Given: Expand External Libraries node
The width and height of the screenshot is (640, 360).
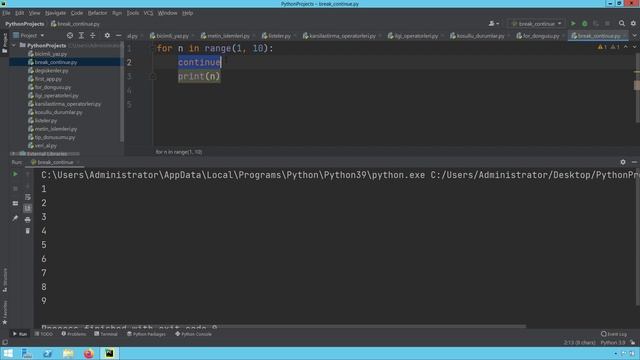Looking at the screenshot, I should (13, 153).
